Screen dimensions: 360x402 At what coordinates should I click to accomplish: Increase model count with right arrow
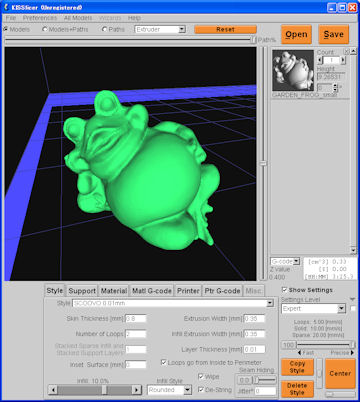(343, 60)
